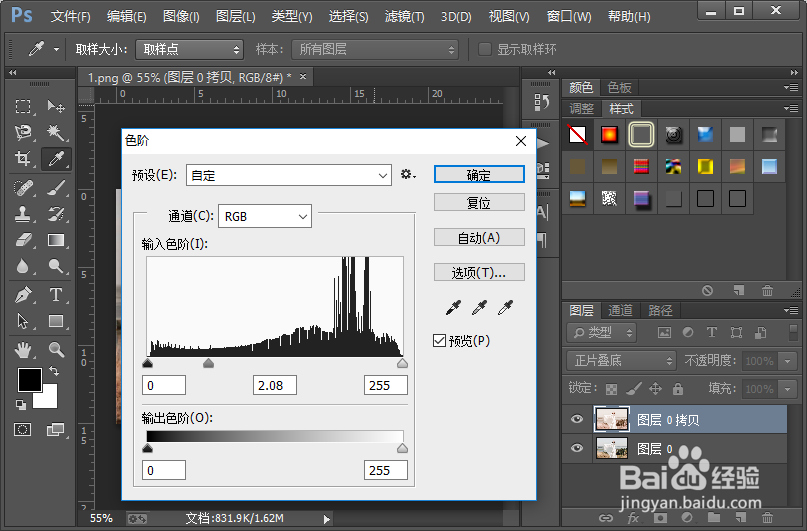Viewport: 807px width, 531px height.
Task: Open the 通道(C) RGB channel dropdown
Action: click(265, 217)
